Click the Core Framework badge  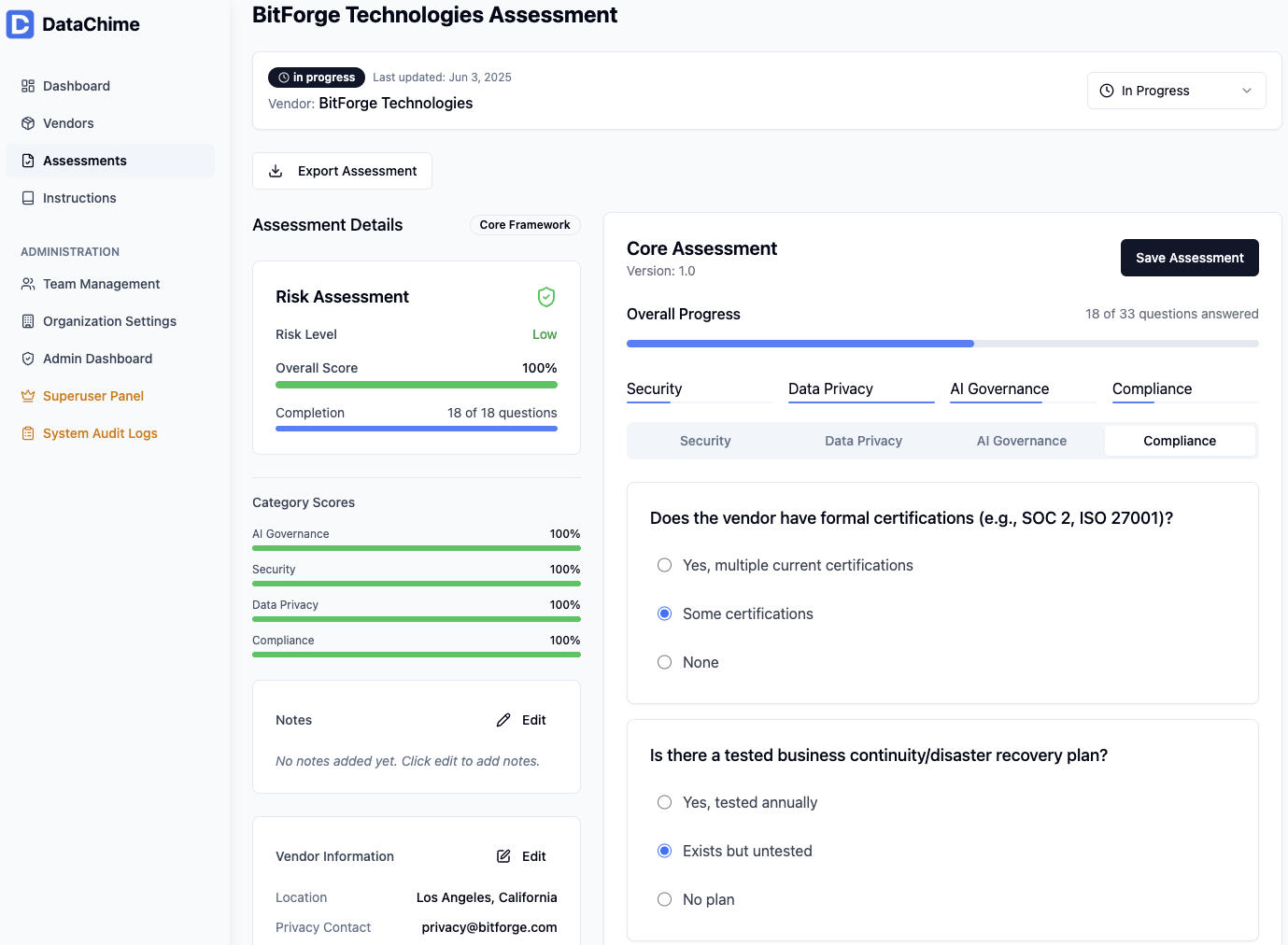pyautogui.click(x=525, y=225)
